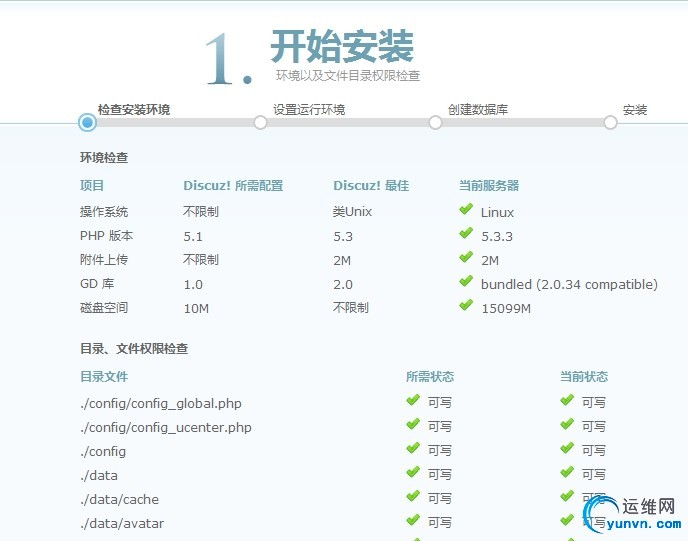Click the 目录、文件权限检查 section title

(x=134, y=349)
